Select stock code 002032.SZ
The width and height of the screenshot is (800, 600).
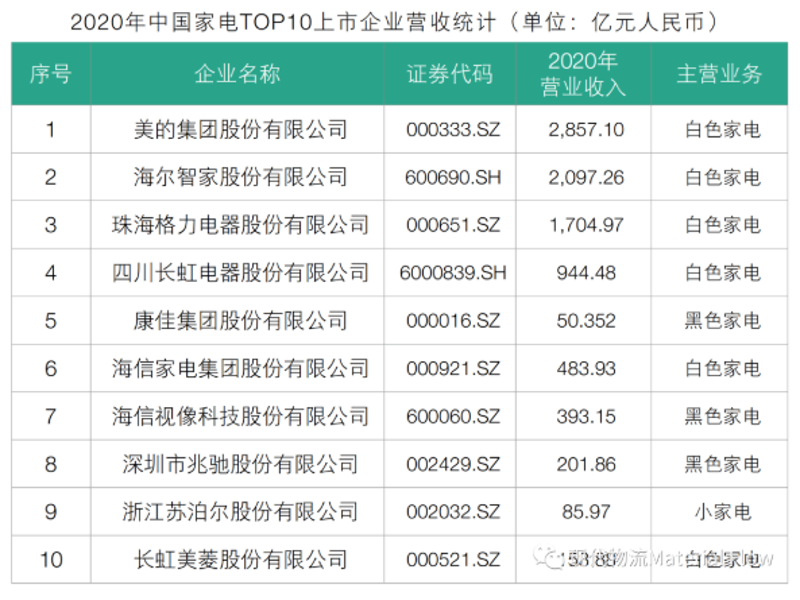point(453,512)
